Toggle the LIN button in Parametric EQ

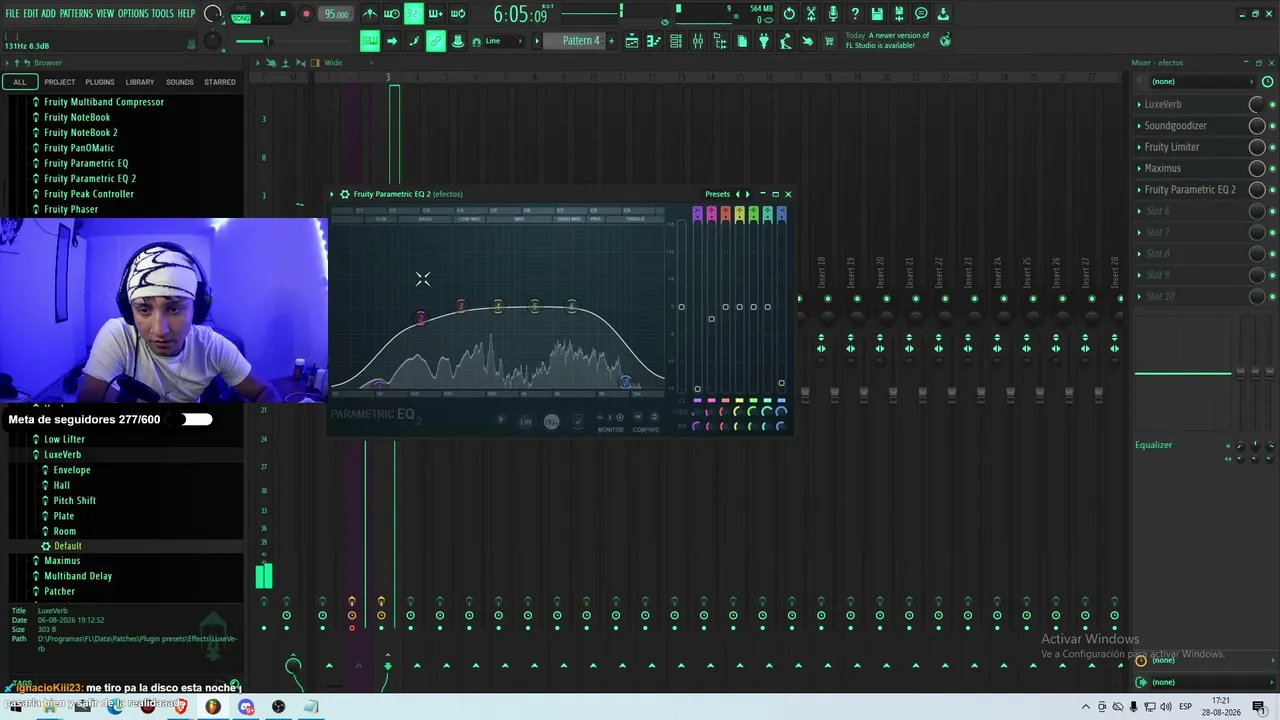click(x=526, y=422)
